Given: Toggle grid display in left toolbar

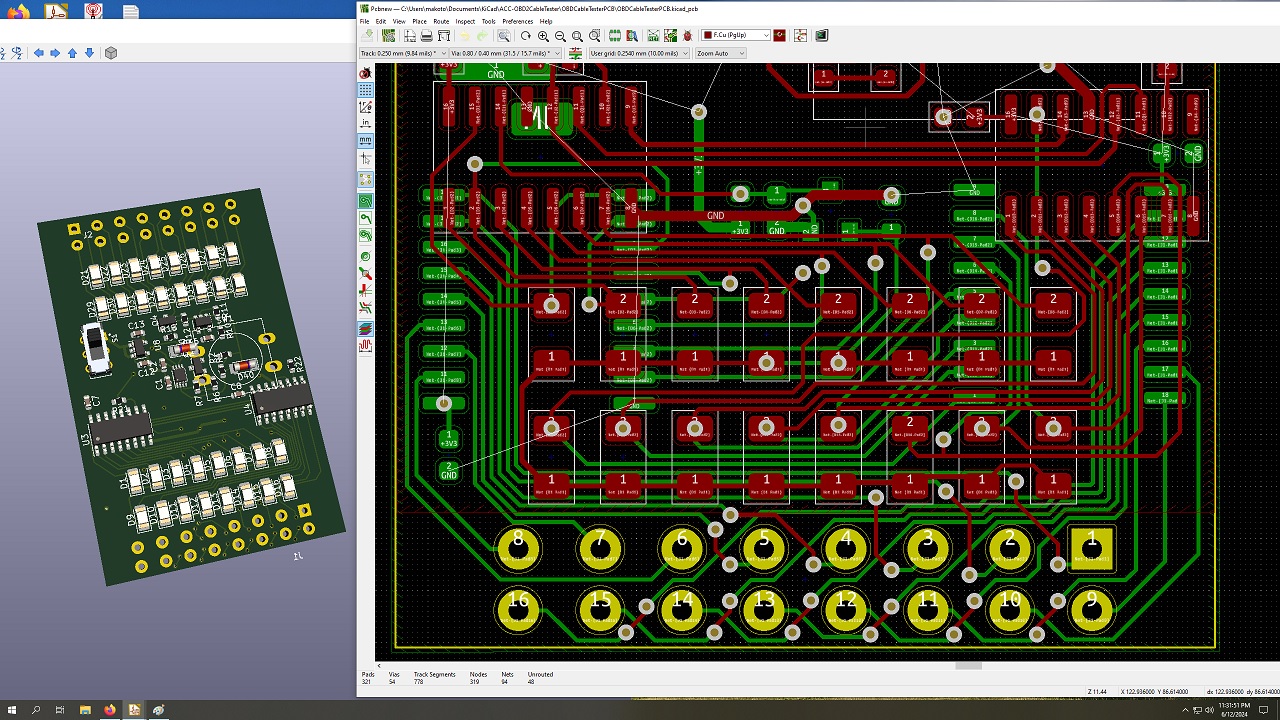Looking at the screenshot, I should 366,90.
